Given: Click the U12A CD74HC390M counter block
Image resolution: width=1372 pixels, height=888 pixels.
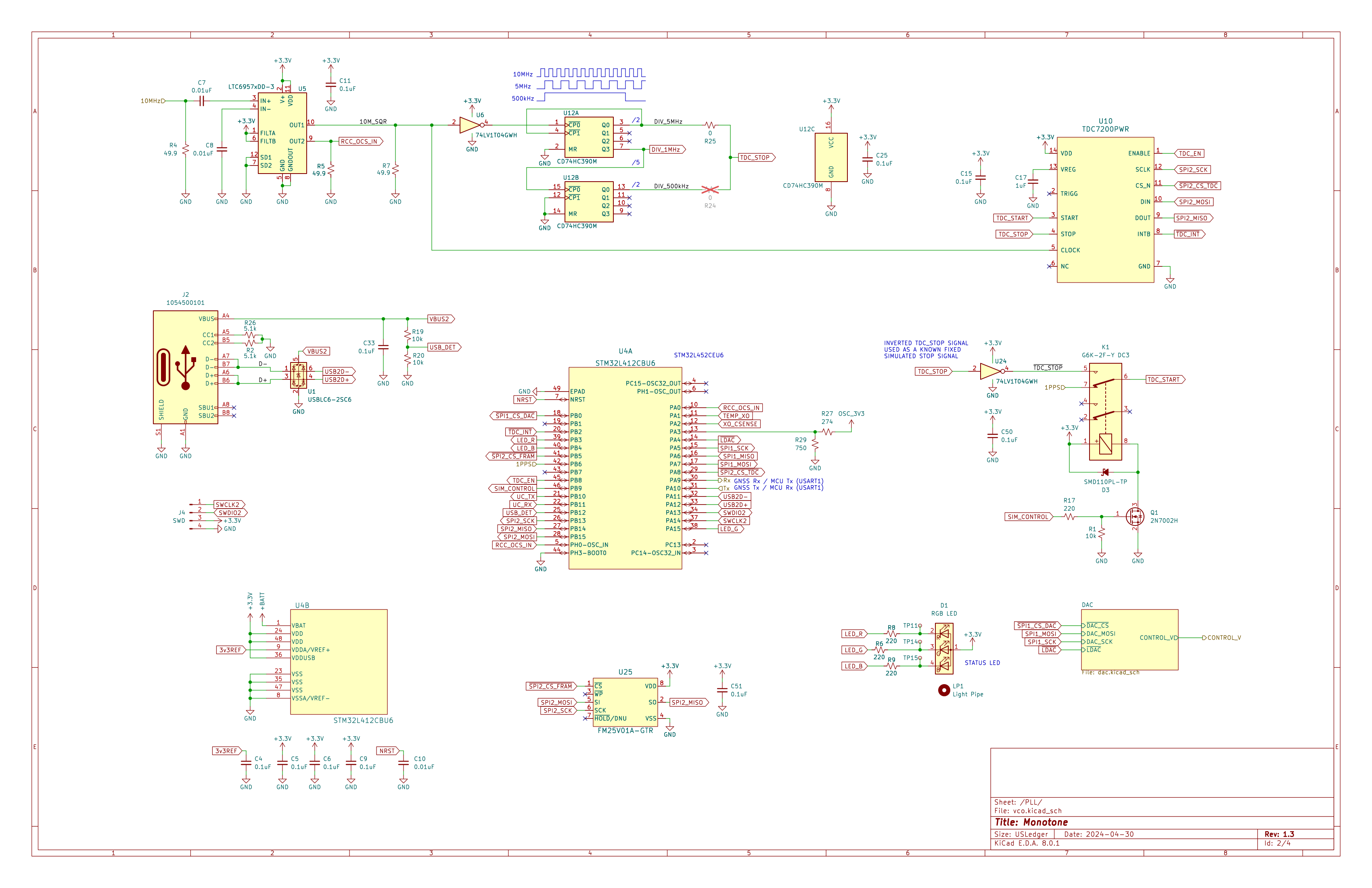Looking at the screenshot, I should (589, 137).
